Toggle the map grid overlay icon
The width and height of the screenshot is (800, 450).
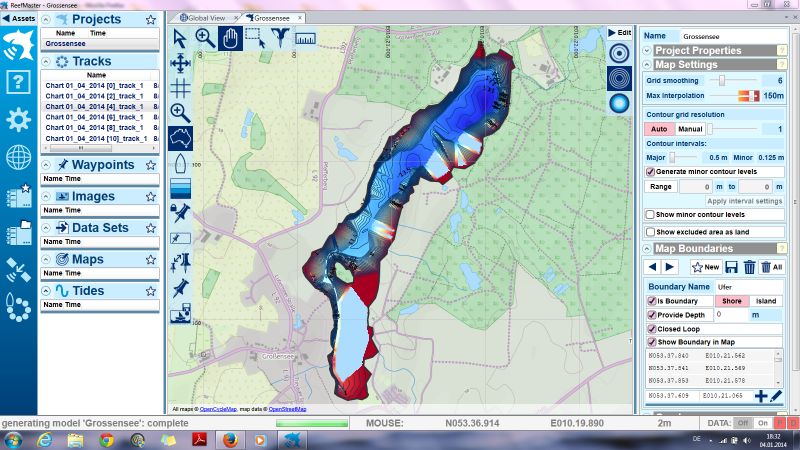(x=181, y=87)
